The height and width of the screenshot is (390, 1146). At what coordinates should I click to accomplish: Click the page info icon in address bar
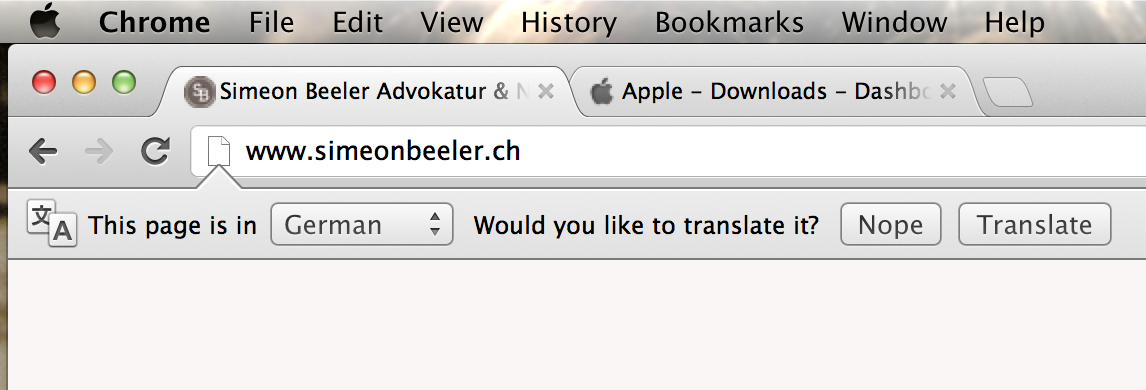click(219, 151)
